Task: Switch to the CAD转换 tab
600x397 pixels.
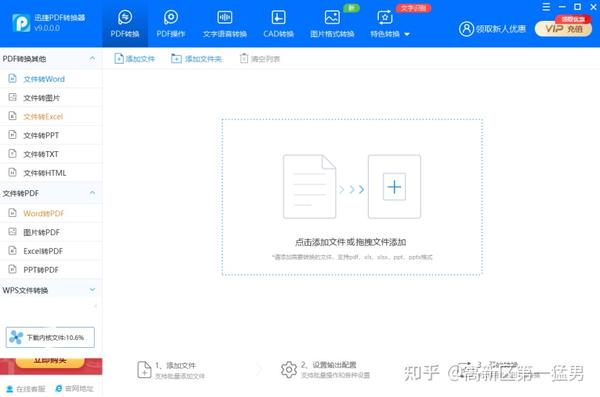Action: (x=278, y=24)
